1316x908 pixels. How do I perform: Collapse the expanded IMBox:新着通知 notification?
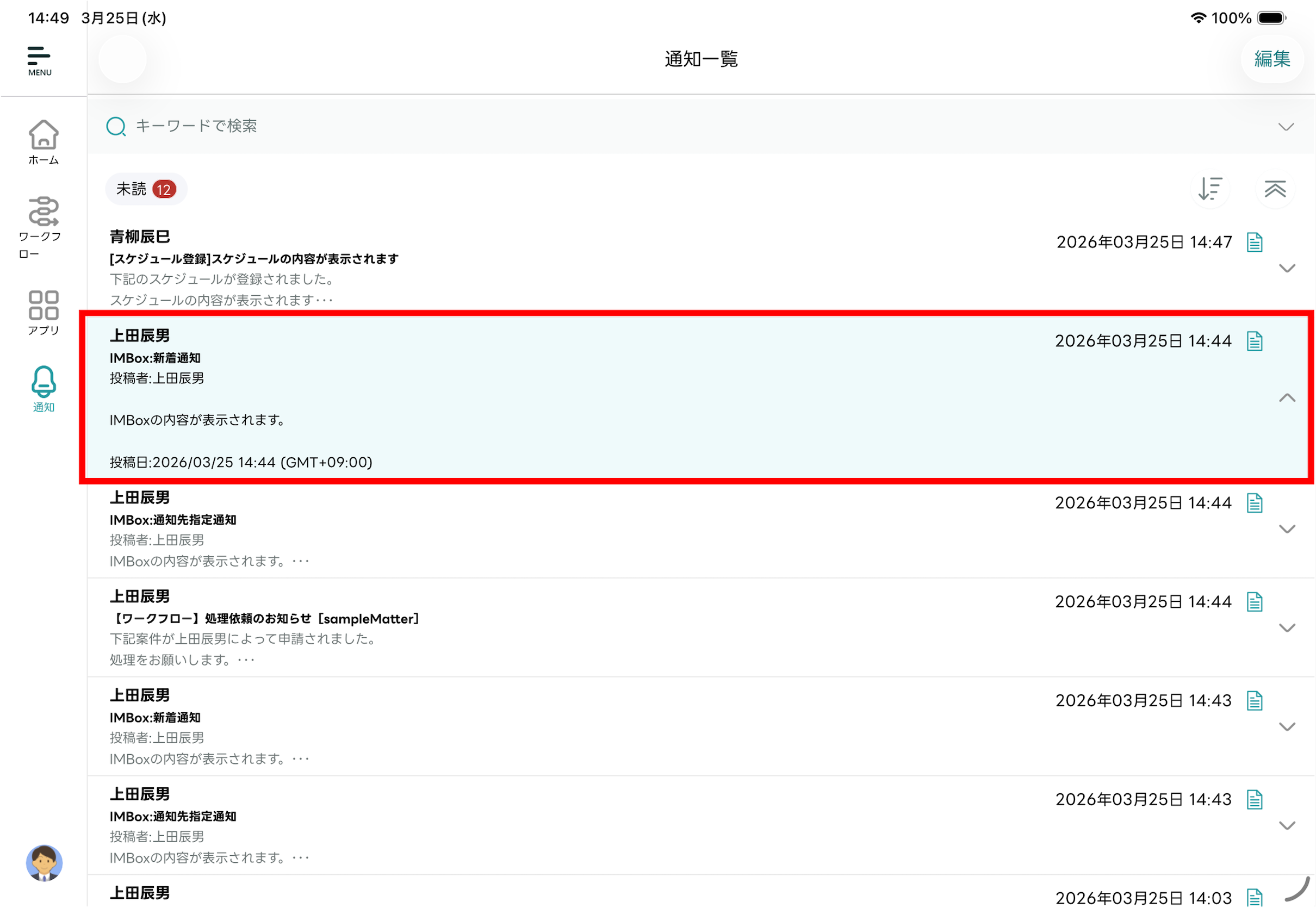[1287, 397]
